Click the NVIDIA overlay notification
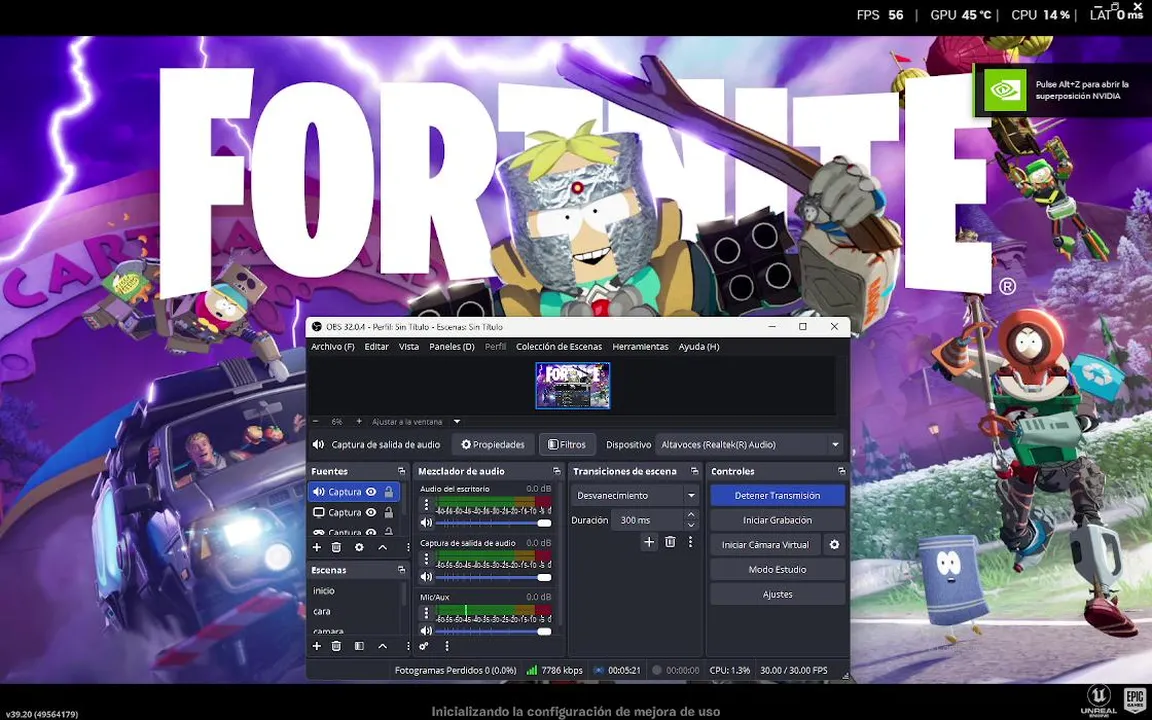Screen dimensions: 1152x720 (1062, 90)
